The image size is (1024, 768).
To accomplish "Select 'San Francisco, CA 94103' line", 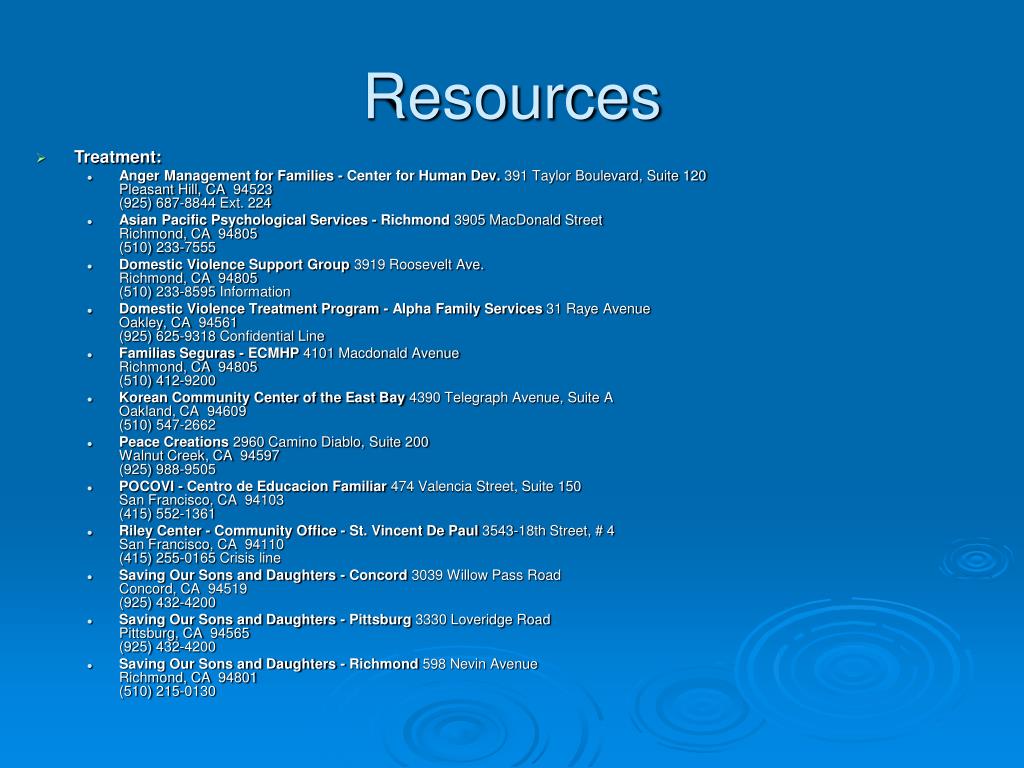I will click(x=201, y=500).
